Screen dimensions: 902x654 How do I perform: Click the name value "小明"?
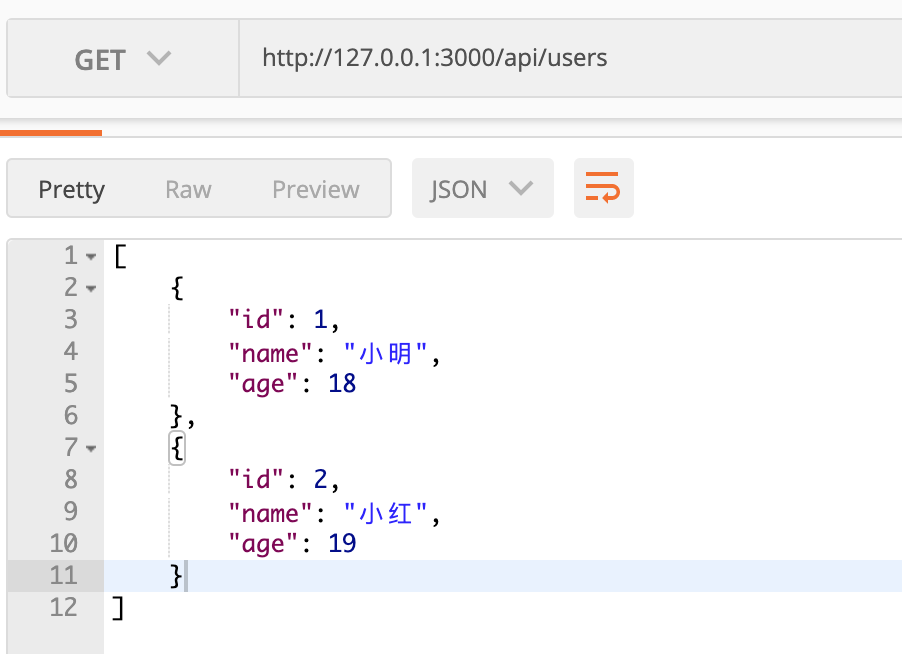(385, 353)
